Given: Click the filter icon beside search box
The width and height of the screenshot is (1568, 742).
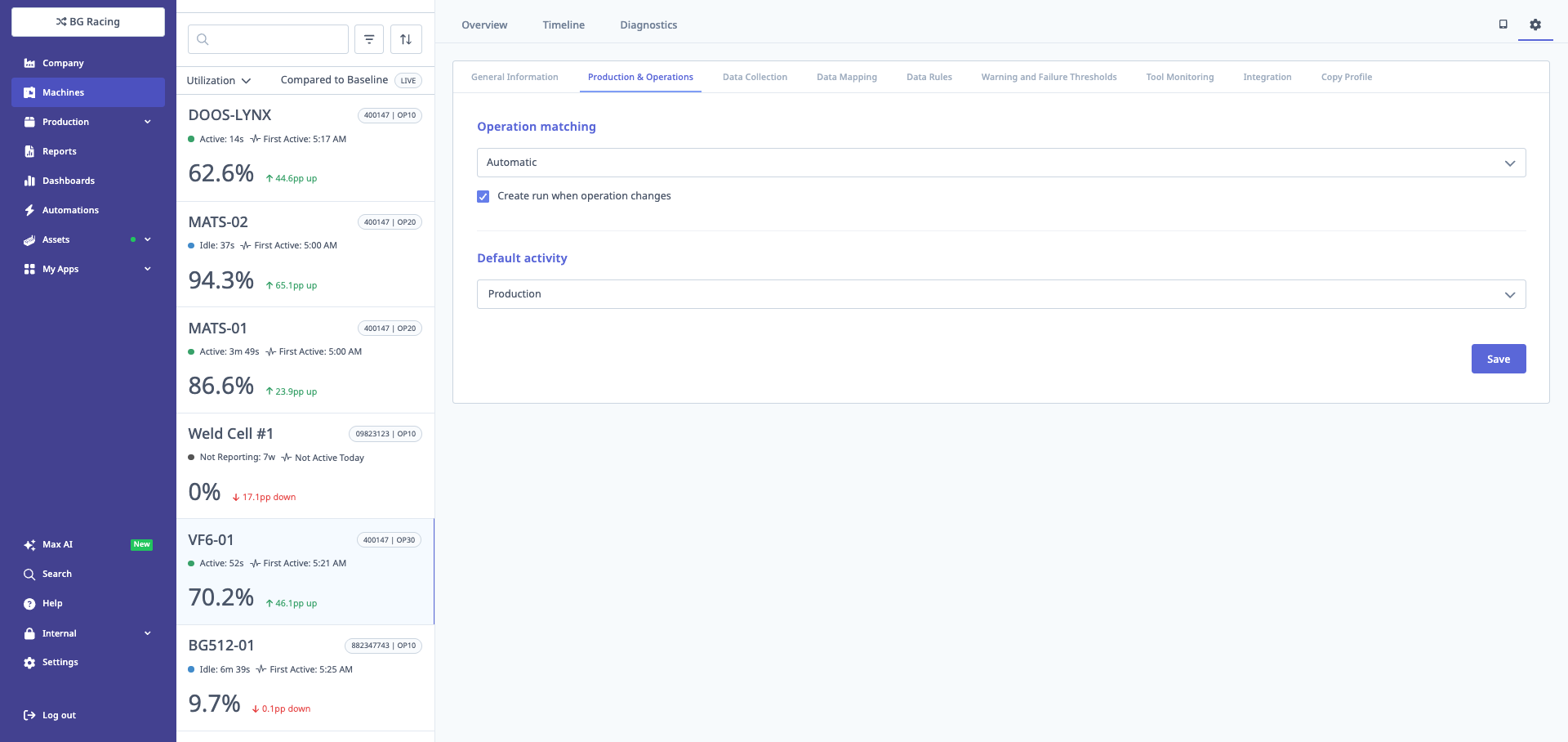Looking at the screenshot, I should 369,39.
